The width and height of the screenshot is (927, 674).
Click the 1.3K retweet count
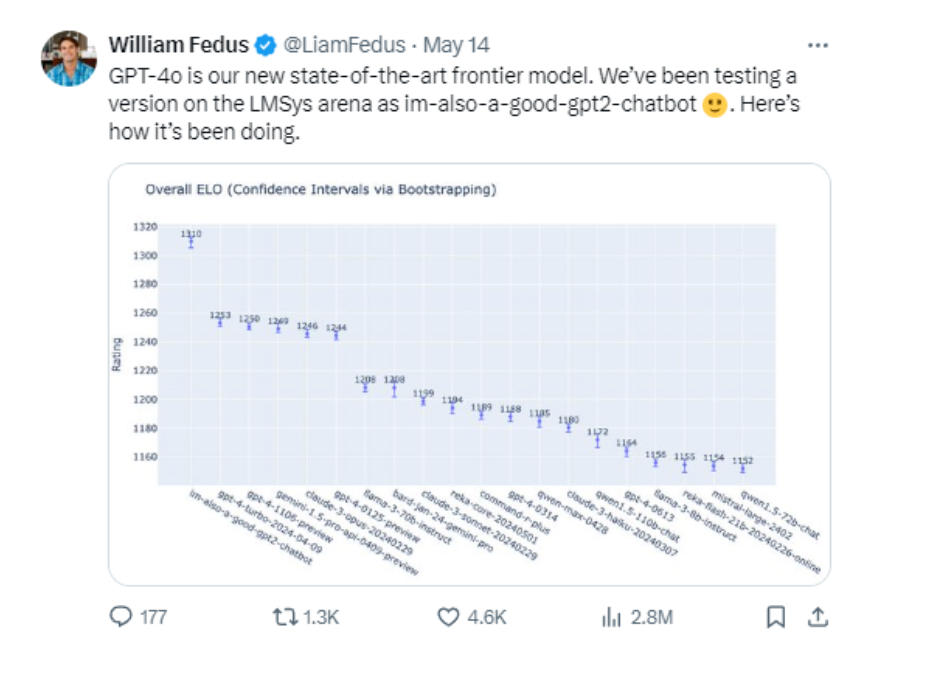coord(320,618)
